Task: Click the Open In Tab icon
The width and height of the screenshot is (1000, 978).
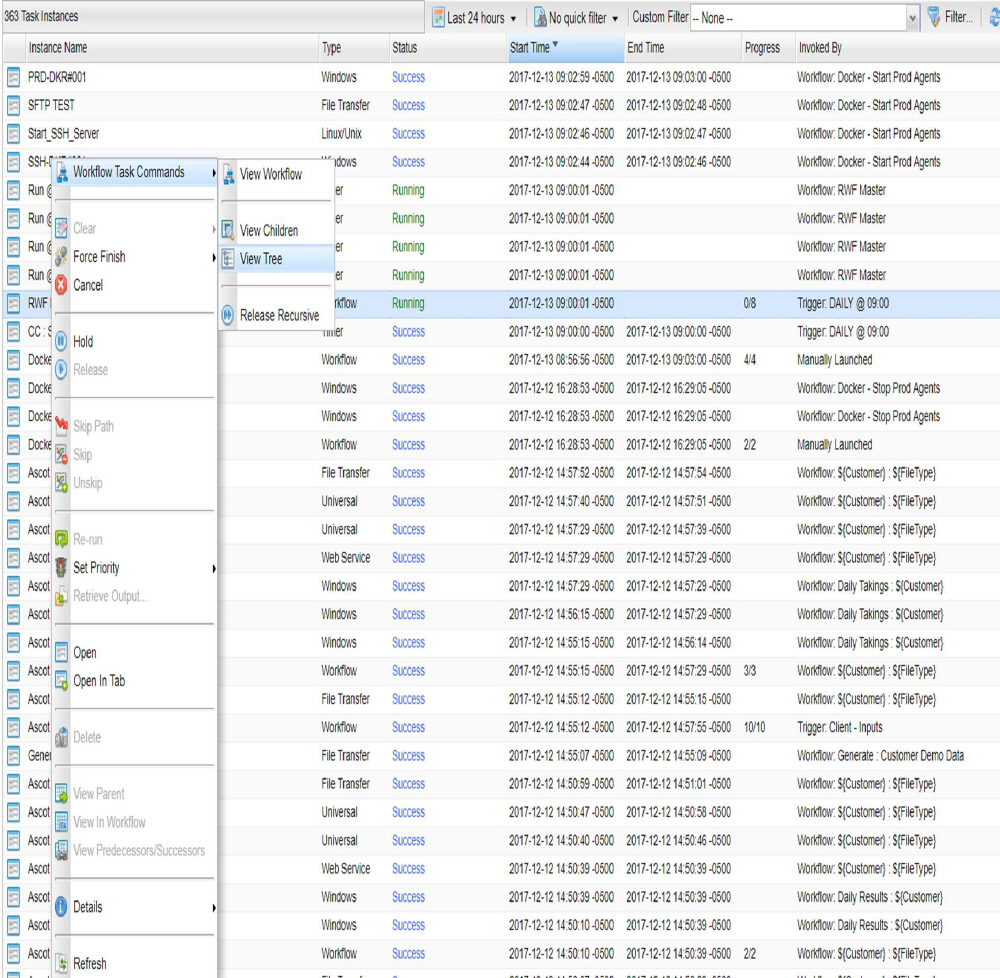Action: click(x=59, y=682)
